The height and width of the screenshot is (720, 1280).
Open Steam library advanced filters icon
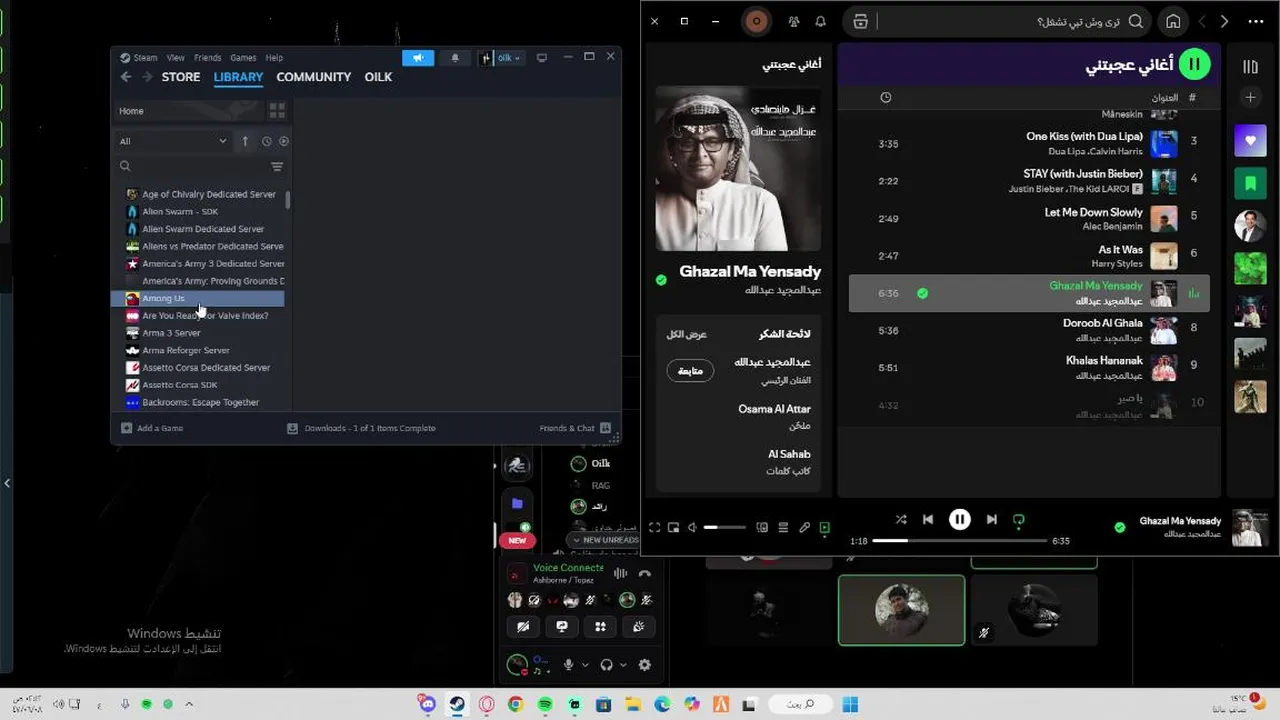click(x=277, y=166)
